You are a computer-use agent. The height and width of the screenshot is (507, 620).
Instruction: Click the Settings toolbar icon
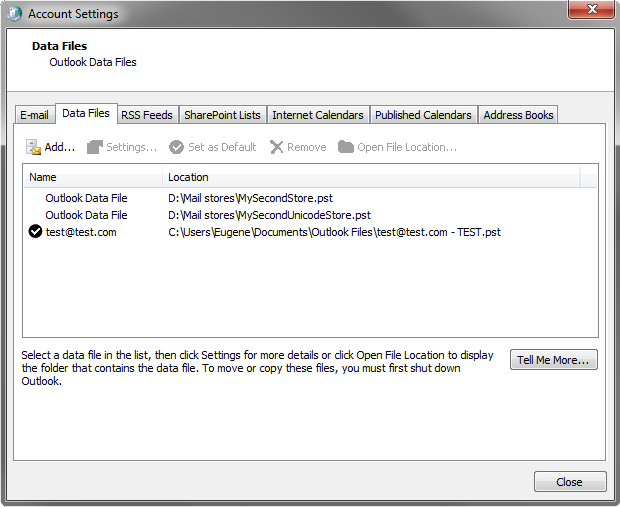95,147
